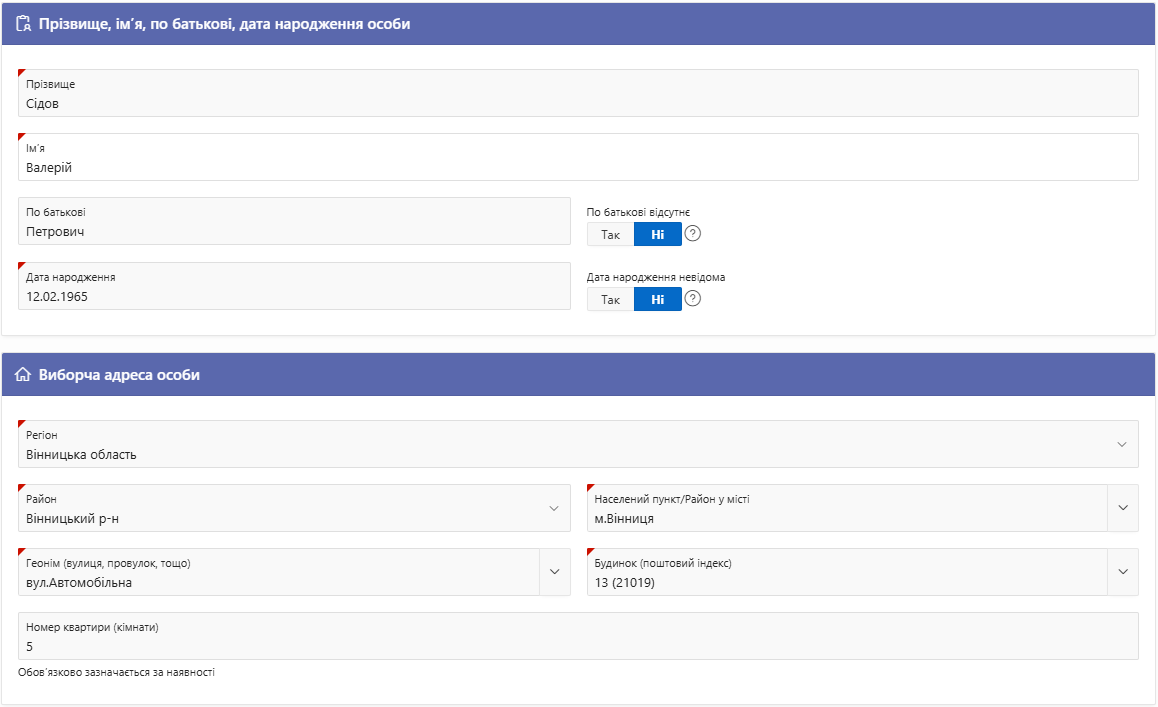Select Ні for По батькові відсутнє
Viewport: 1158px width, 707px height.
657,234
